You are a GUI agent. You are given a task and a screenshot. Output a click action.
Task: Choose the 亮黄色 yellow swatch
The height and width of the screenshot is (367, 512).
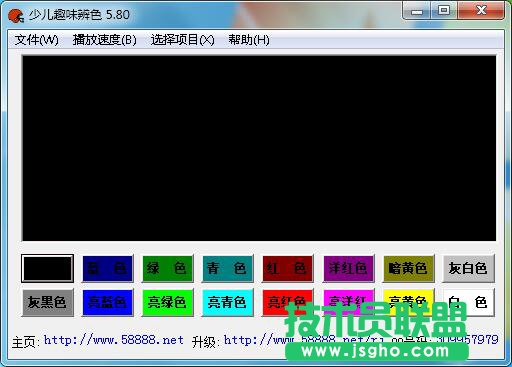[409, 303]
